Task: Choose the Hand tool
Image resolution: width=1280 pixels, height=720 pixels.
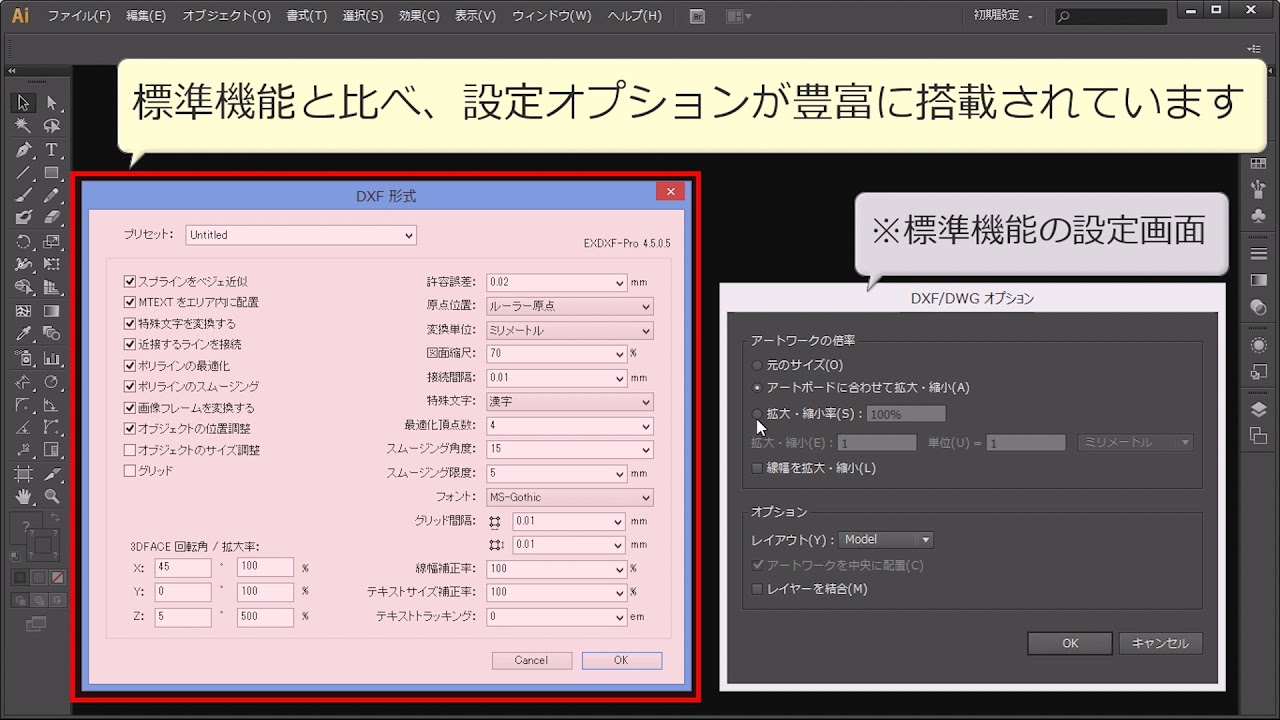Action: [x=23, y=497]
